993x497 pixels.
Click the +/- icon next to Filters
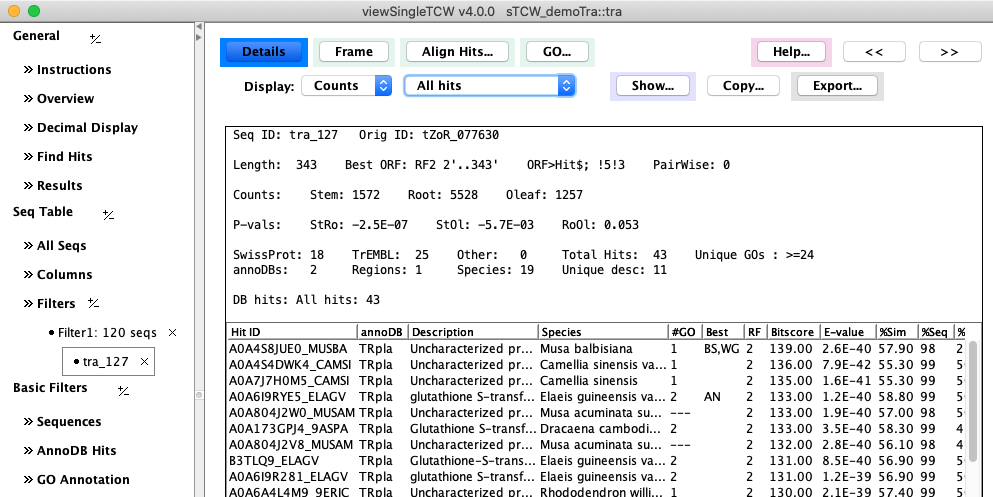(x=92, y=304)
